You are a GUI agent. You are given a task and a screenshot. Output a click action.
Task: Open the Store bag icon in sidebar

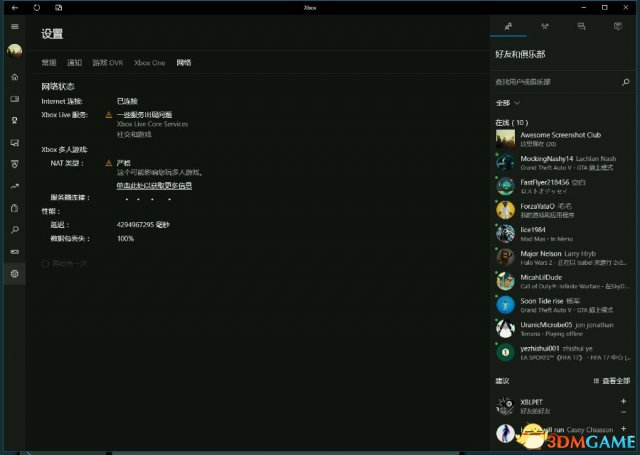[x=15, y=208]
